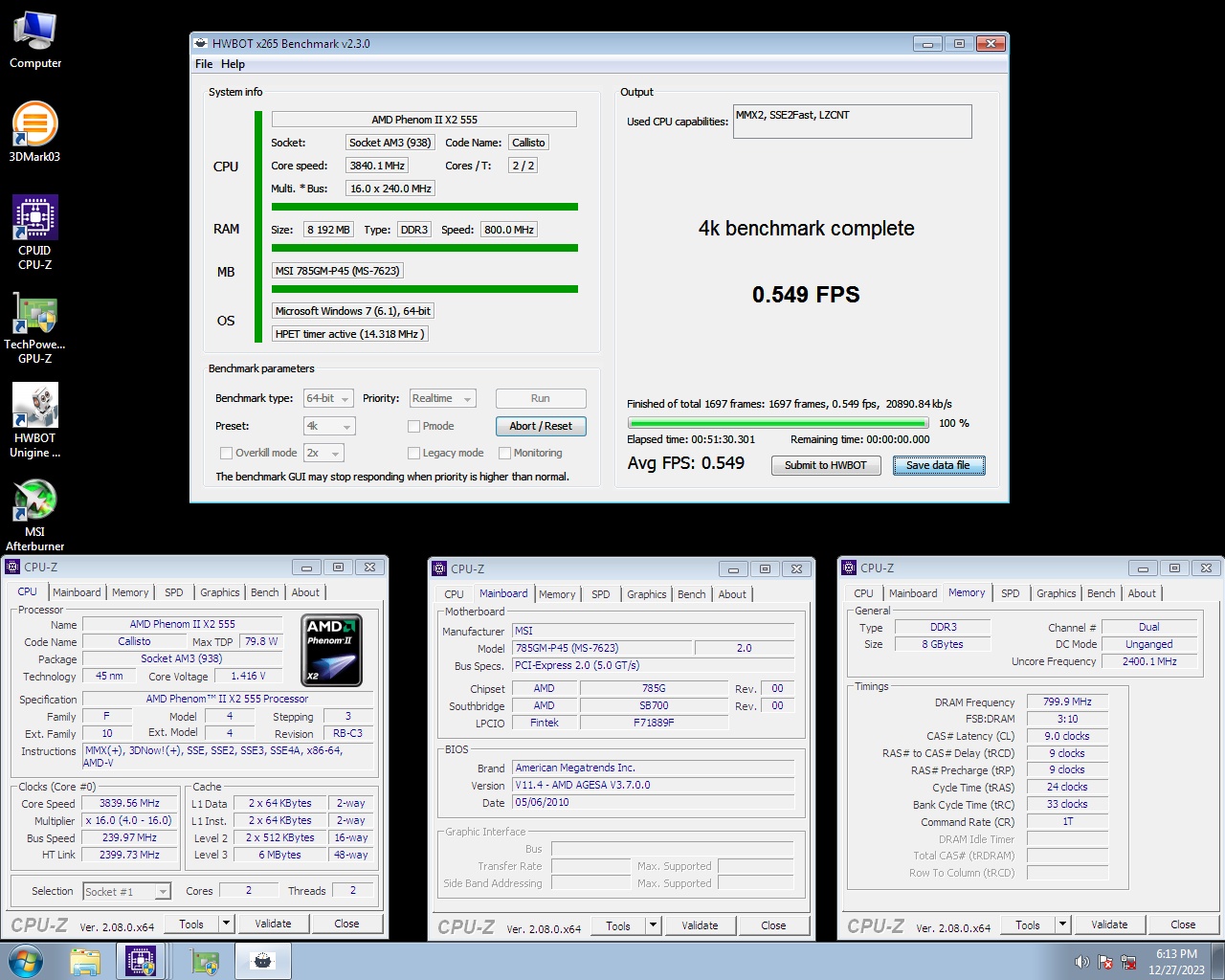The width and height of the screenshot is (1225, 980).
Task: Open the Preset 4k dropdown
Action: coord(328,426)
